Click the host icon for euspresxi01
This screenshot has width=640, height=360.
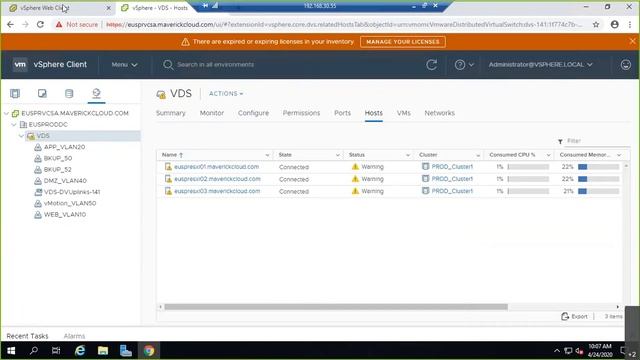click(x=168, y=167)
